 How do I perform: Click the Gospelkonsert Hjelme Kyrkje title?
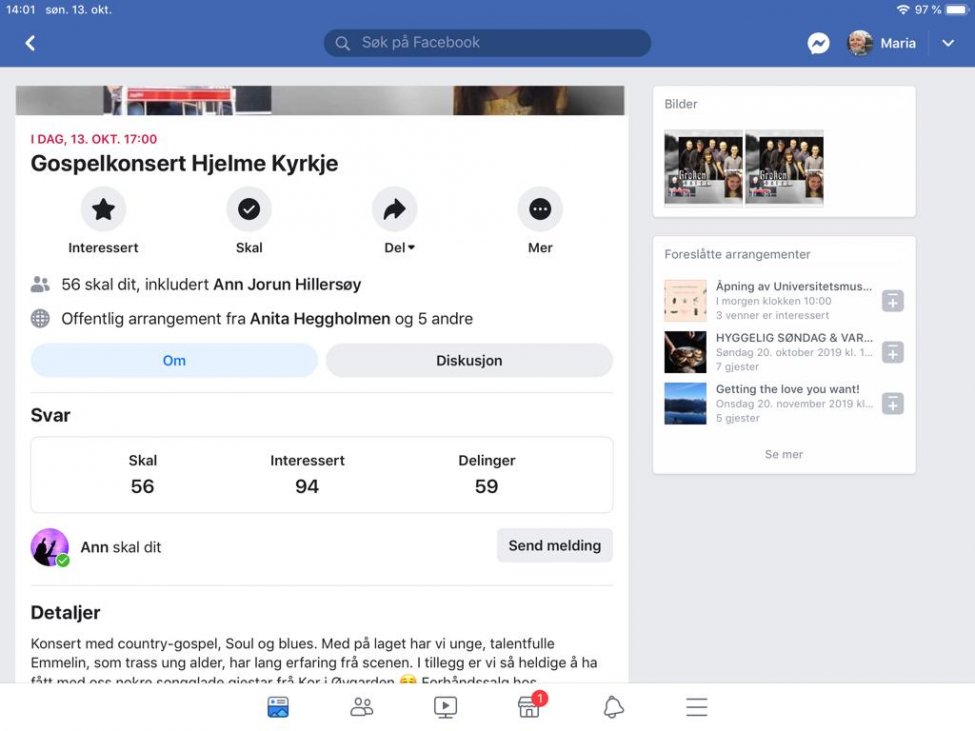184,163
